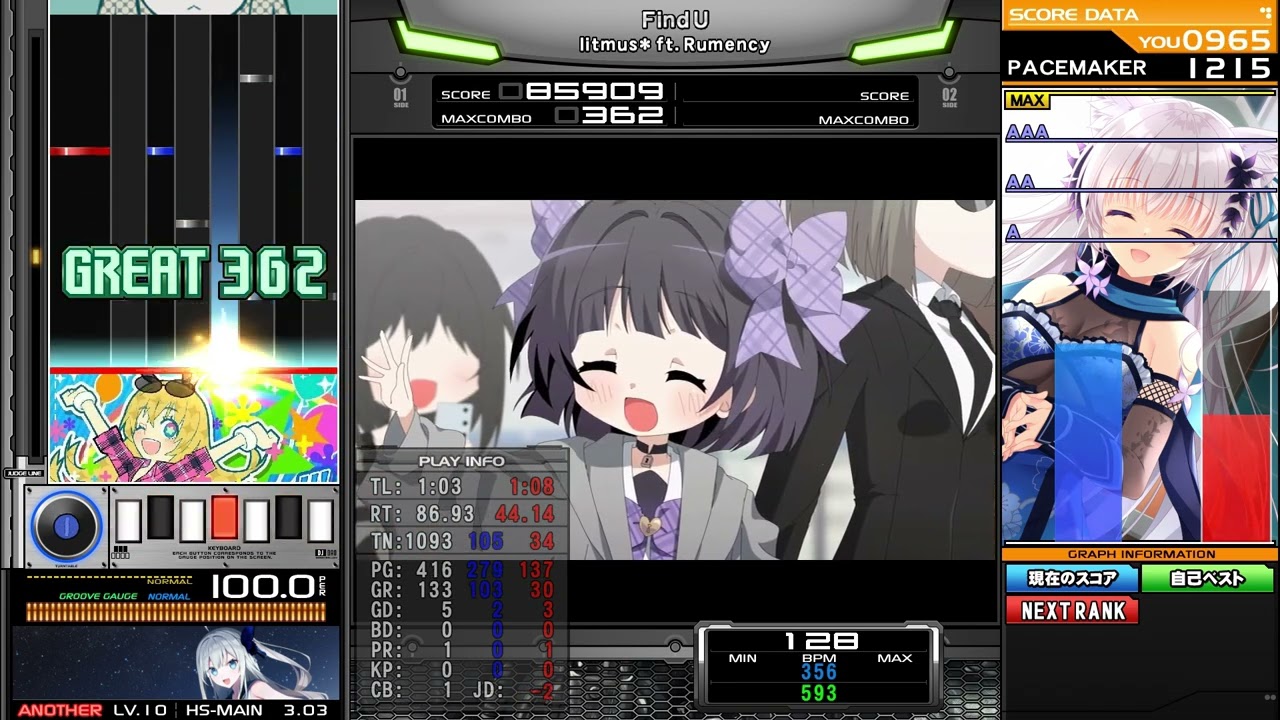Click the PG count 416
Screen dimensions: 1280x720
click(433, 571)
